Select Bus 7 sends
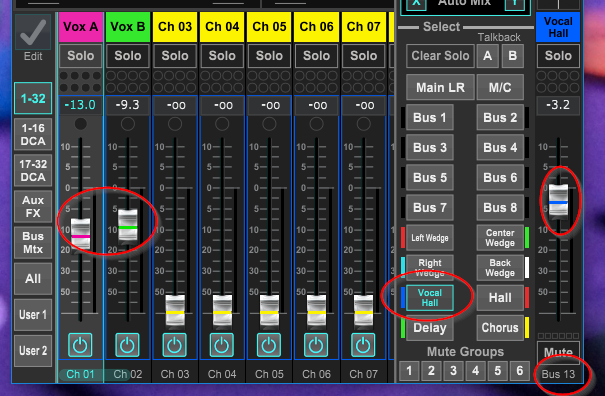 click(429, 207)
